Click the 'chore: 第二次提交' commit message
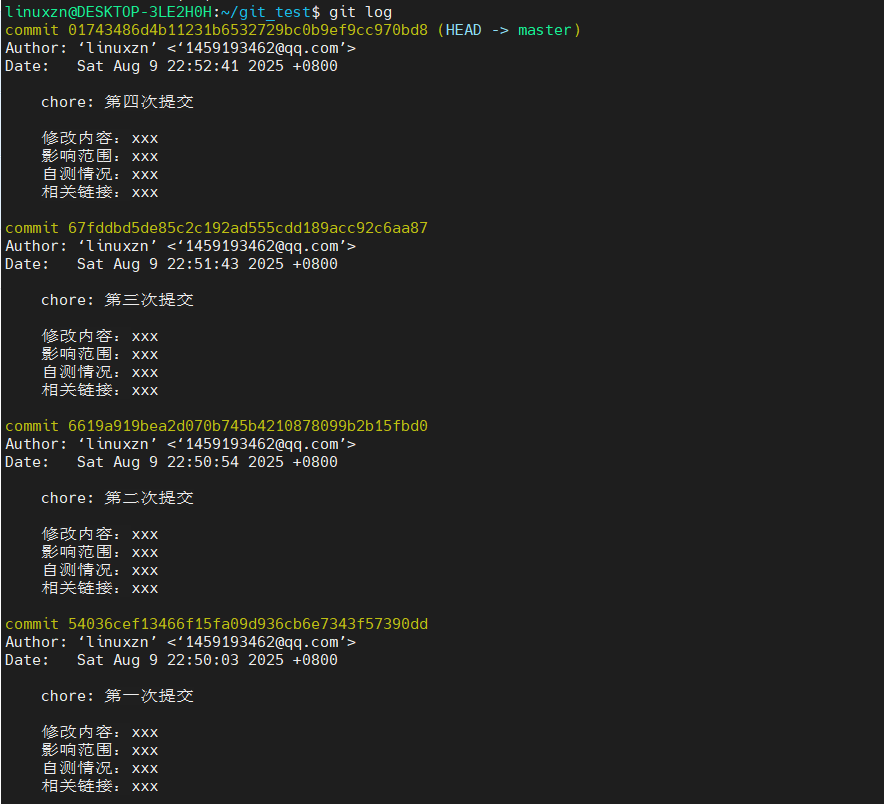This screenshot has width=884, height=804. point(117,498)
